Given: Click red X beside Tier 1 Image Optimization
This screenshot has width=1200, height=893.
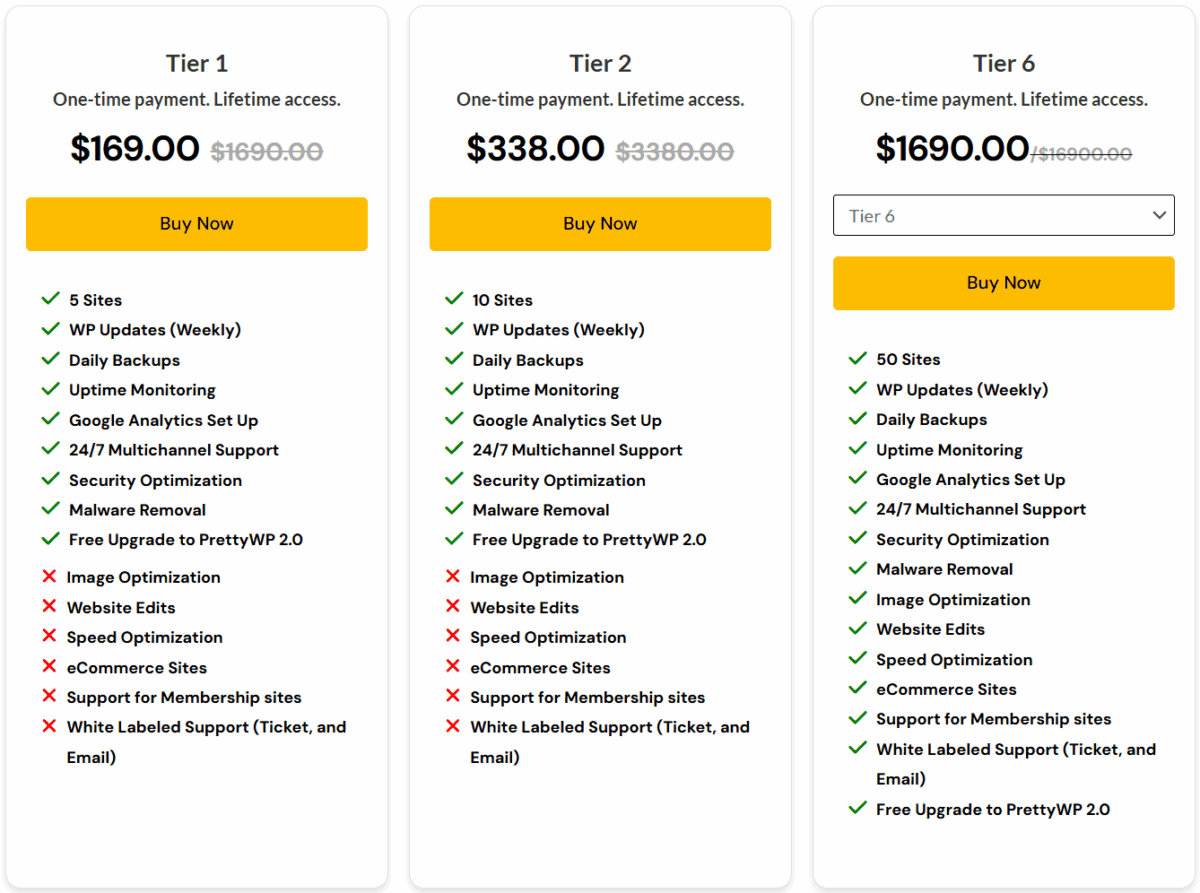Looking at the screenshot, I should tap(49, 577).
